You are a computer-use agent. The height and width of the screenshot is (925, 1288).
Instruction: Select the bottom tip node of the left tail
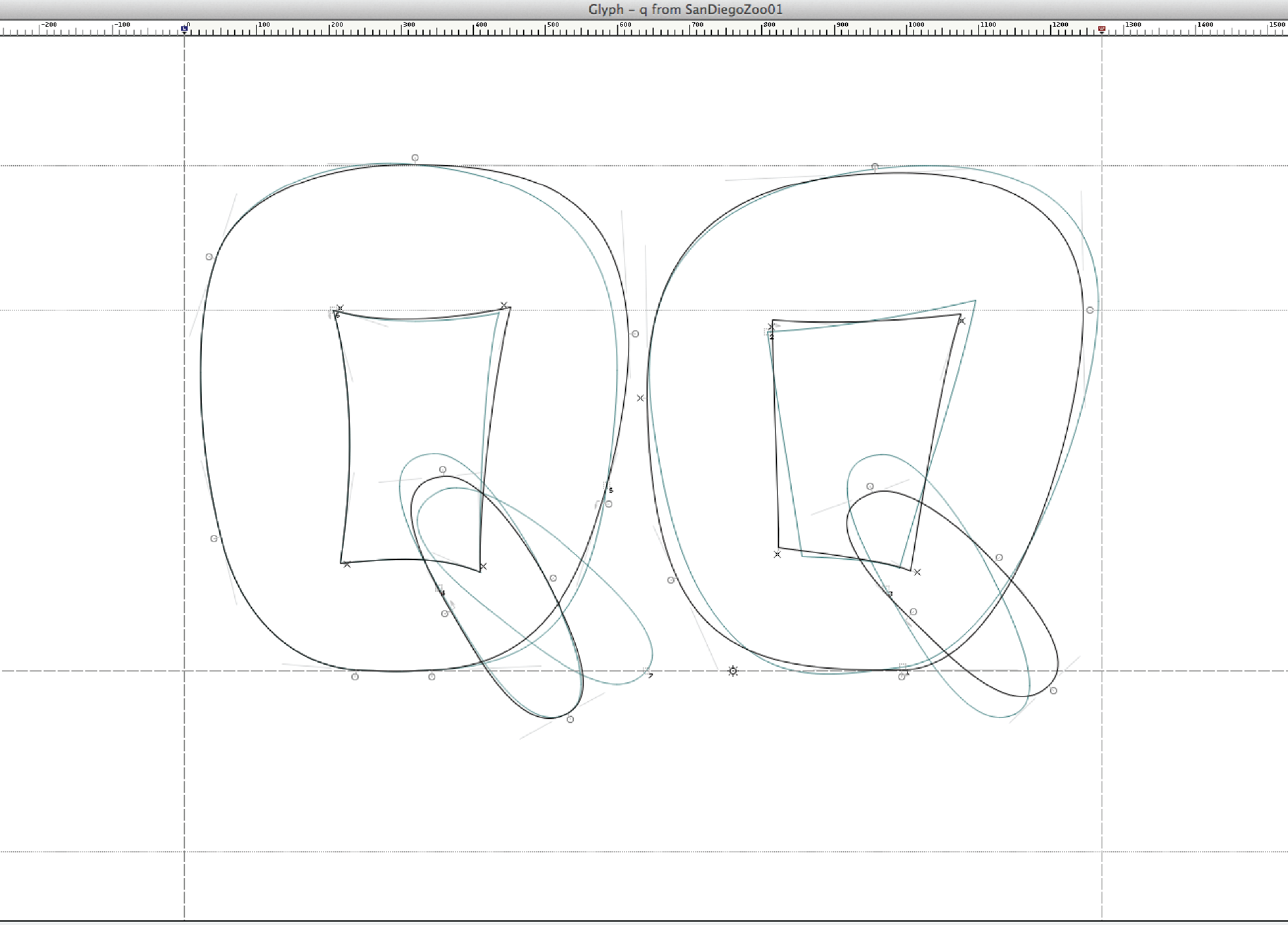(x=570, y=719)
